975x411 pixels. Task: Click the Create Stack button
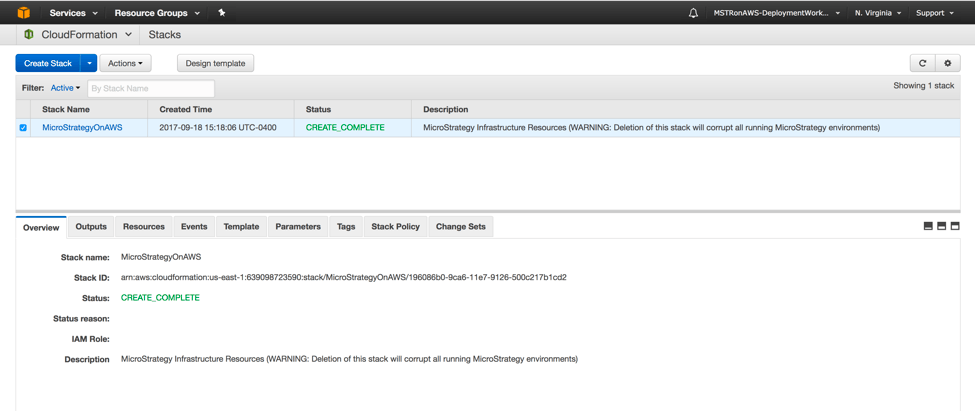47,63
